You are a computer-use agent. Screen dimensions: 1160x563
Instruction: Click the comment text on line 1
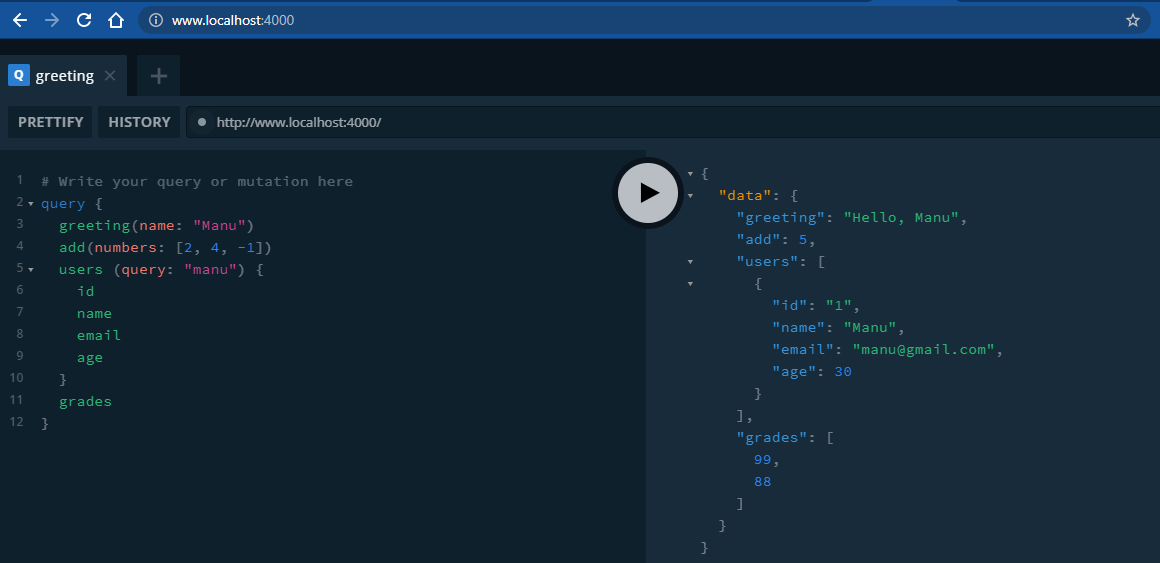point(198,182)
